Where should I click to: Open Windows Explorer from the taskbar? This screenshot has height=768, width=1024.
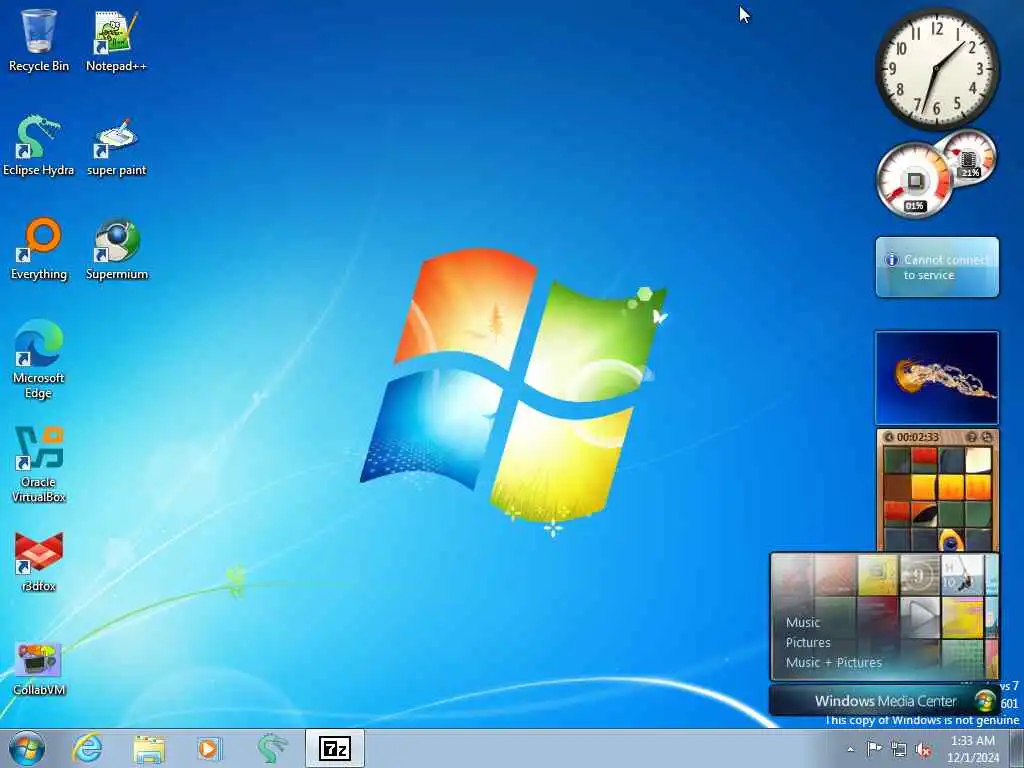tap(149, 748)
